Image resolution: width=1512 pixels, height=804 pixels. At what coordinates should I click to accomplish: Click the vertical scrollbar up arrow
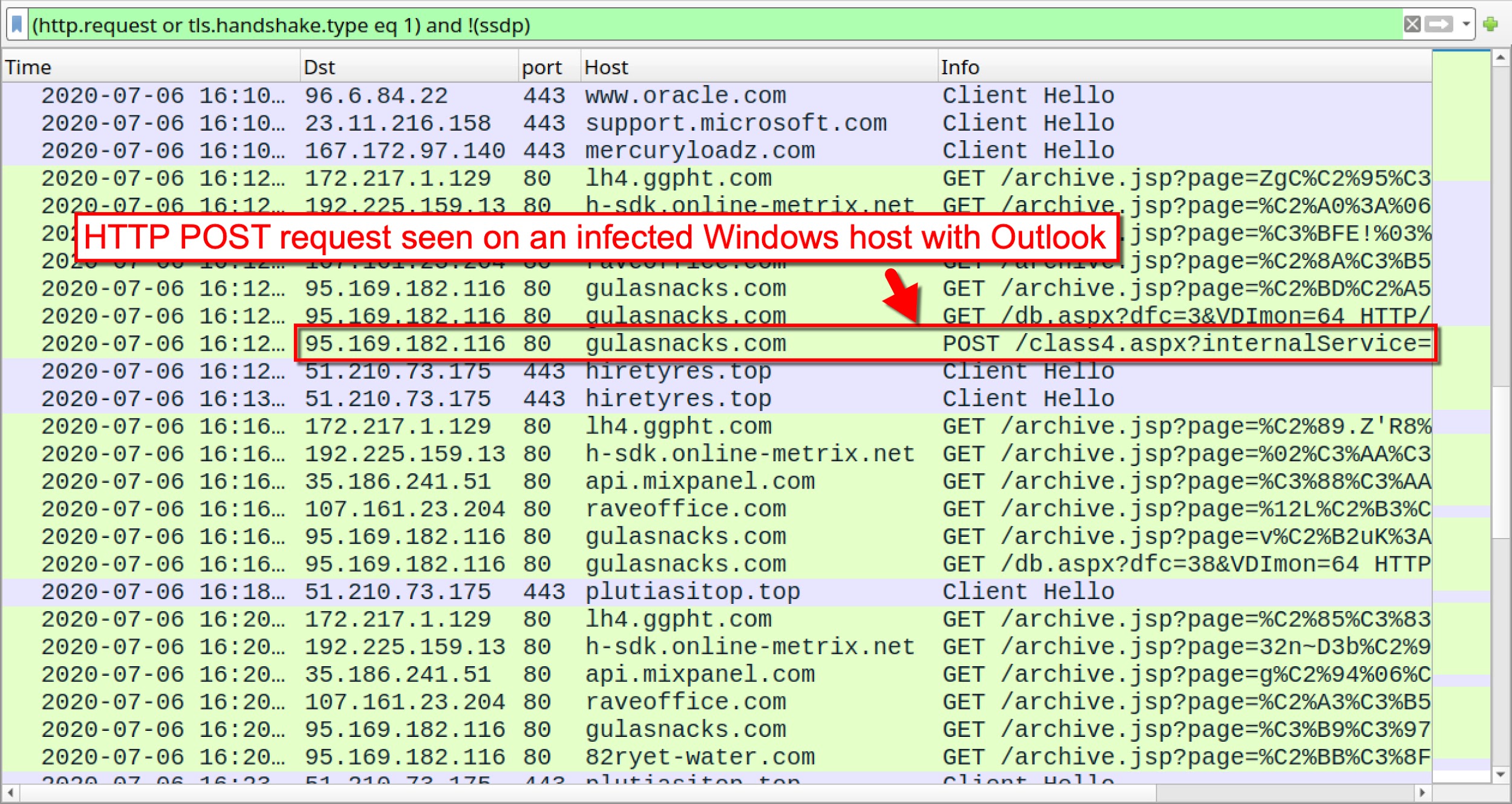[x=1501, y=59]
